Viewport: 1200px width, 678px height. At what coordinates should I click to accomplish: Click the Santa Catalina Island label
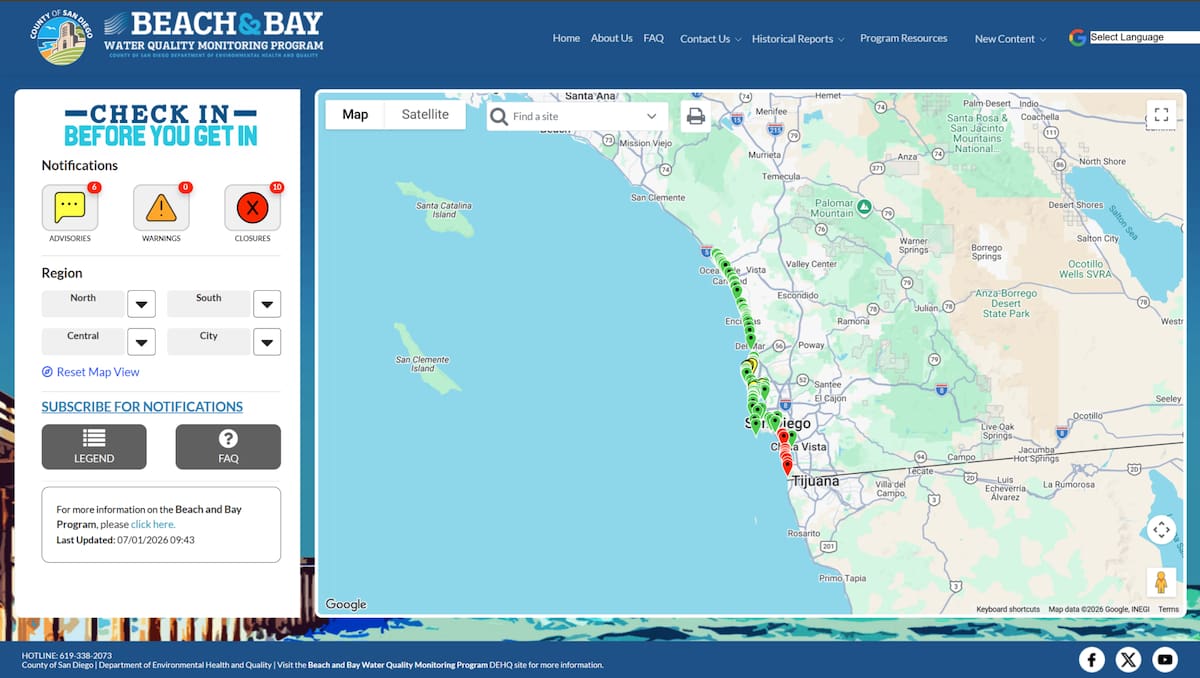(x=444, y=210)
